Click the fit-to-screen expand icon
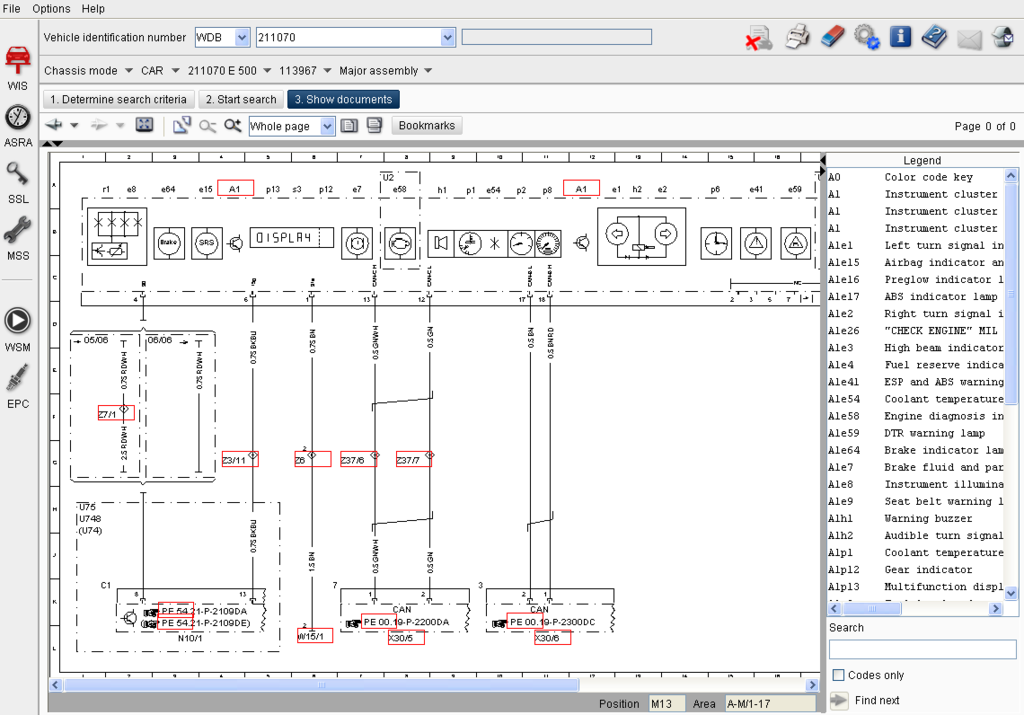 (144, 125)
